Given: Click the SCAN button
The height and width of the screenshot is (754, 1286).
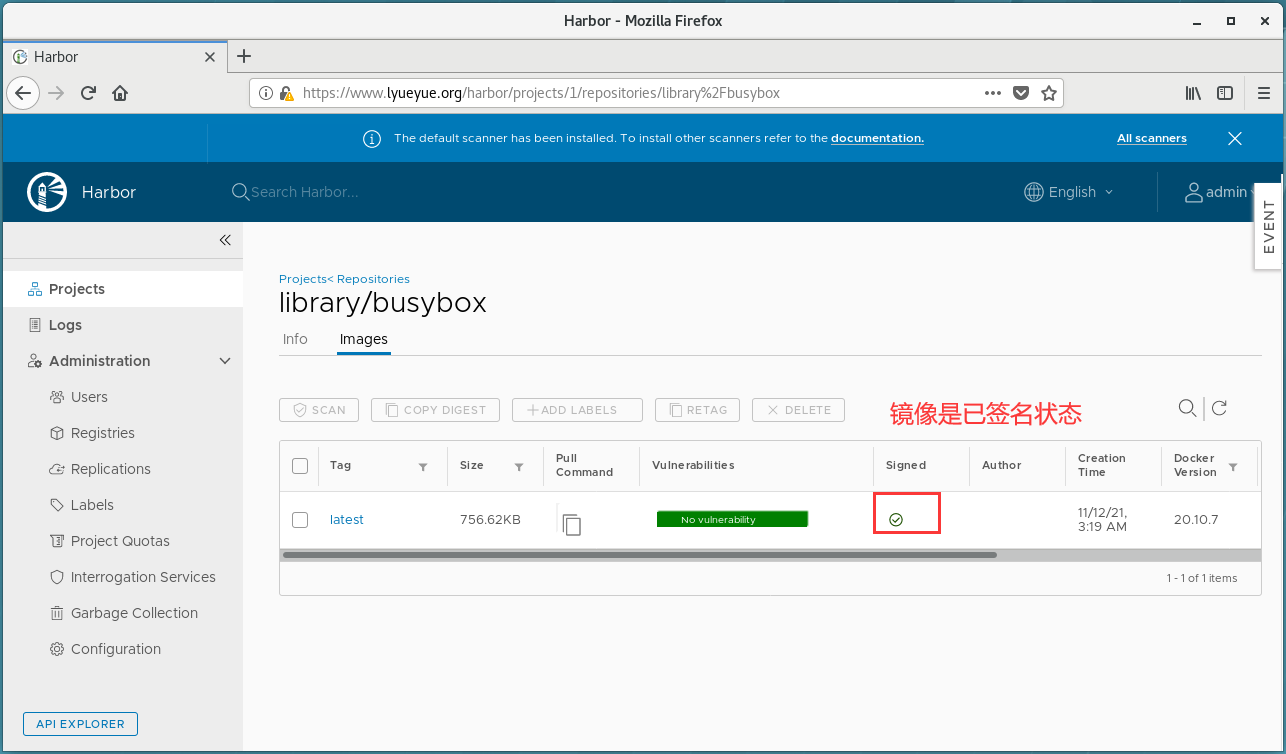Looking at the screenshot, I should pyautogui.click(x=319, y=410).
